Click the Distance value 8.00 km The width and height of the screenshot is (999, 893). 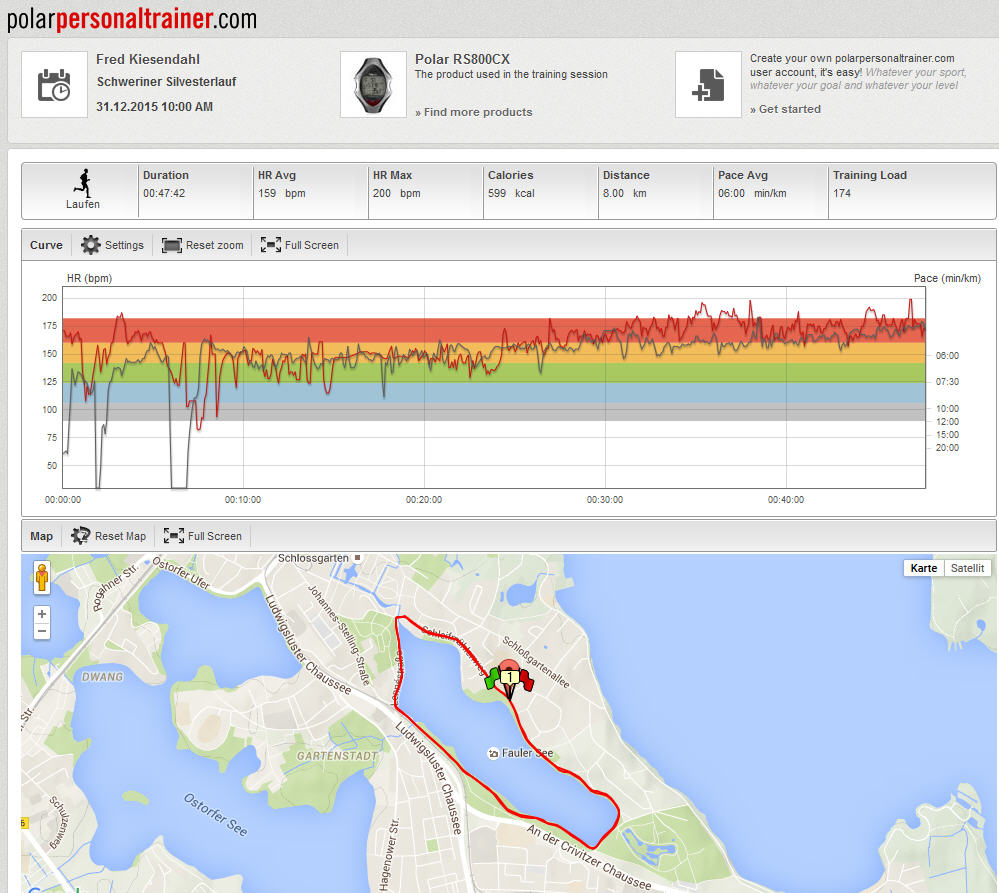coord(624,193)
